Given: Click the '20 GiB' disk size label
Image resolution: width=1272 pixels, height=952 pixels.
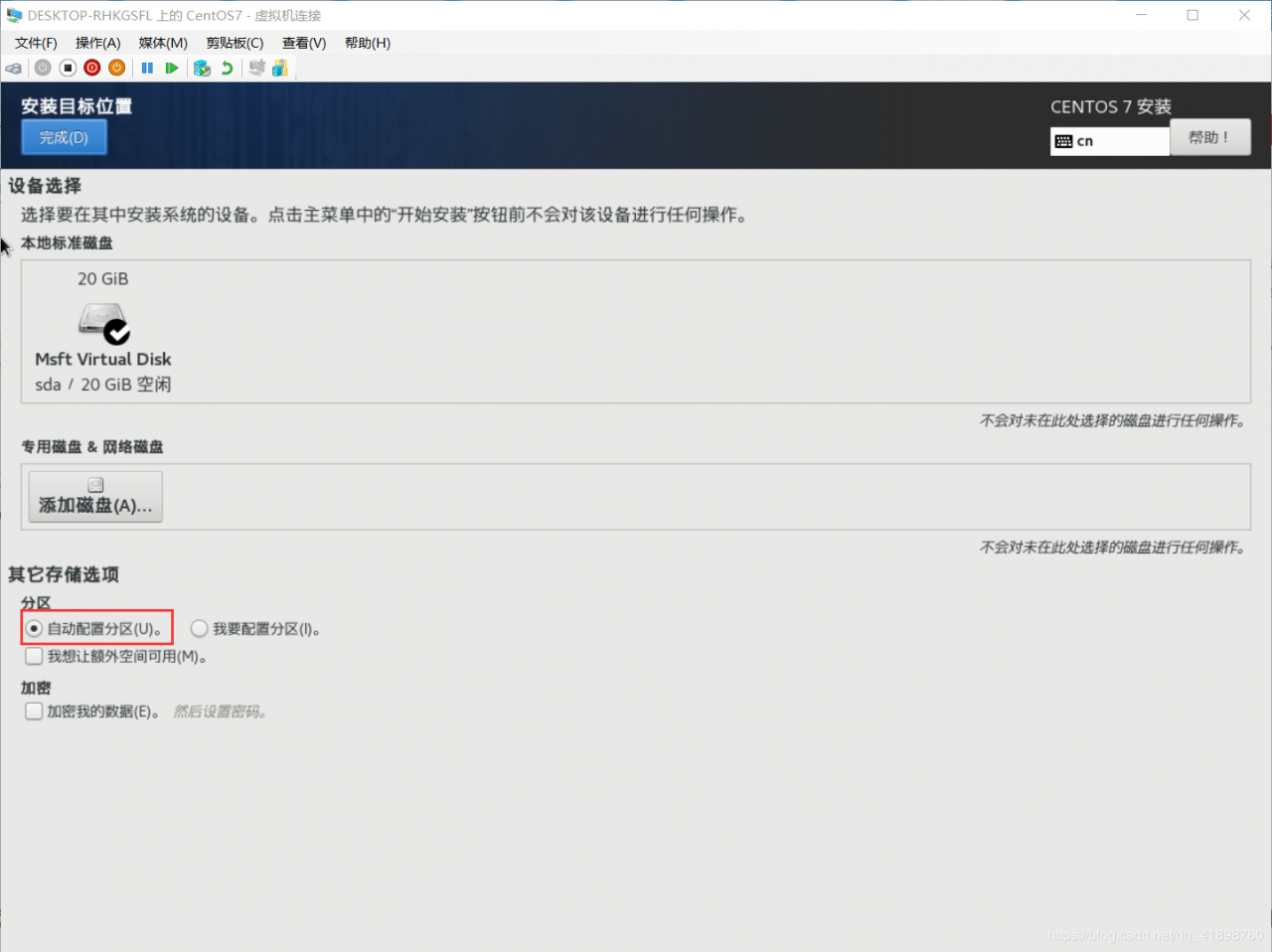Looking at the screenshot, I should [103, 279].
